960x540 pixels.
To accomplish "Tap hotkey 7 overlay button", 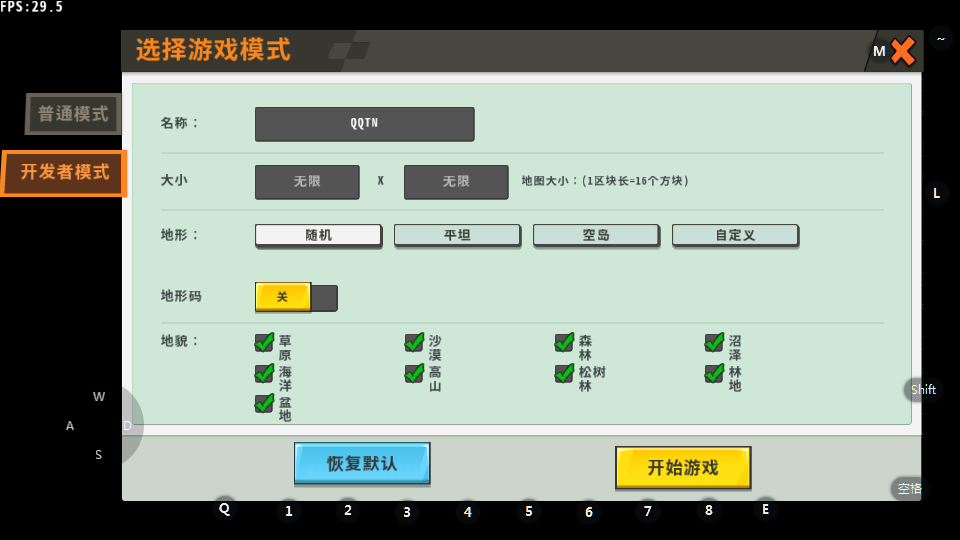I will (648, 511).
